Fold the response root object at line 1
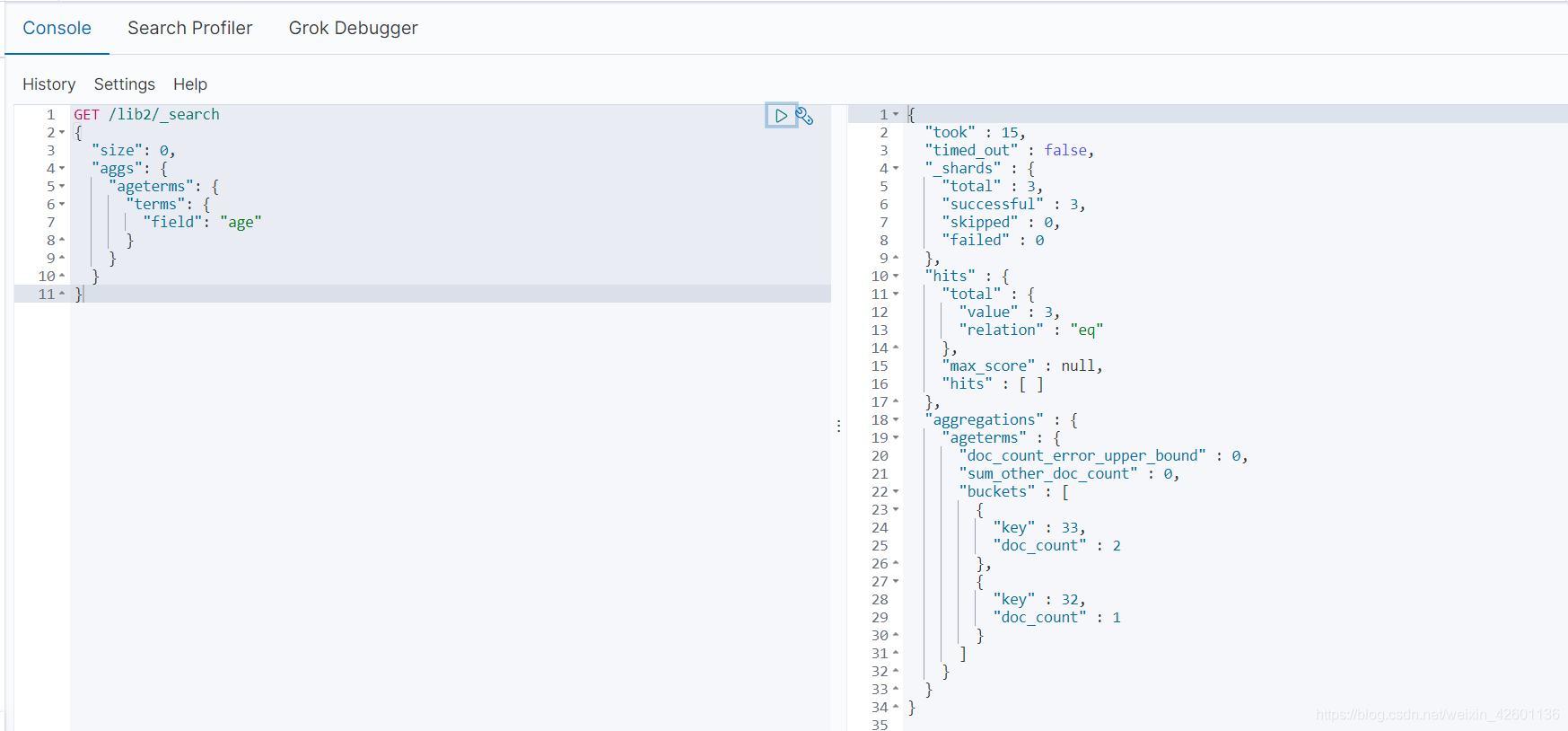The height and width of the screenshot is (731, 1568). (x=896, y=115)
